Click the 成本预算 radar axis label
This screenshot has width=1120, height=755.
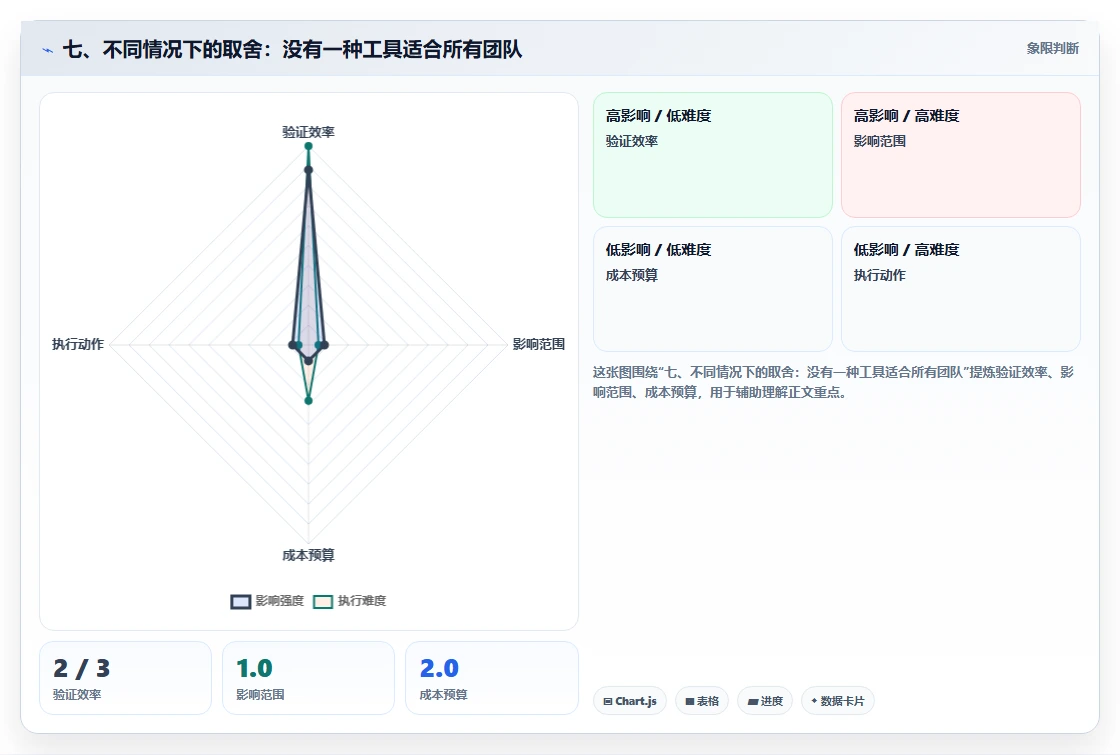click(309, 555)
